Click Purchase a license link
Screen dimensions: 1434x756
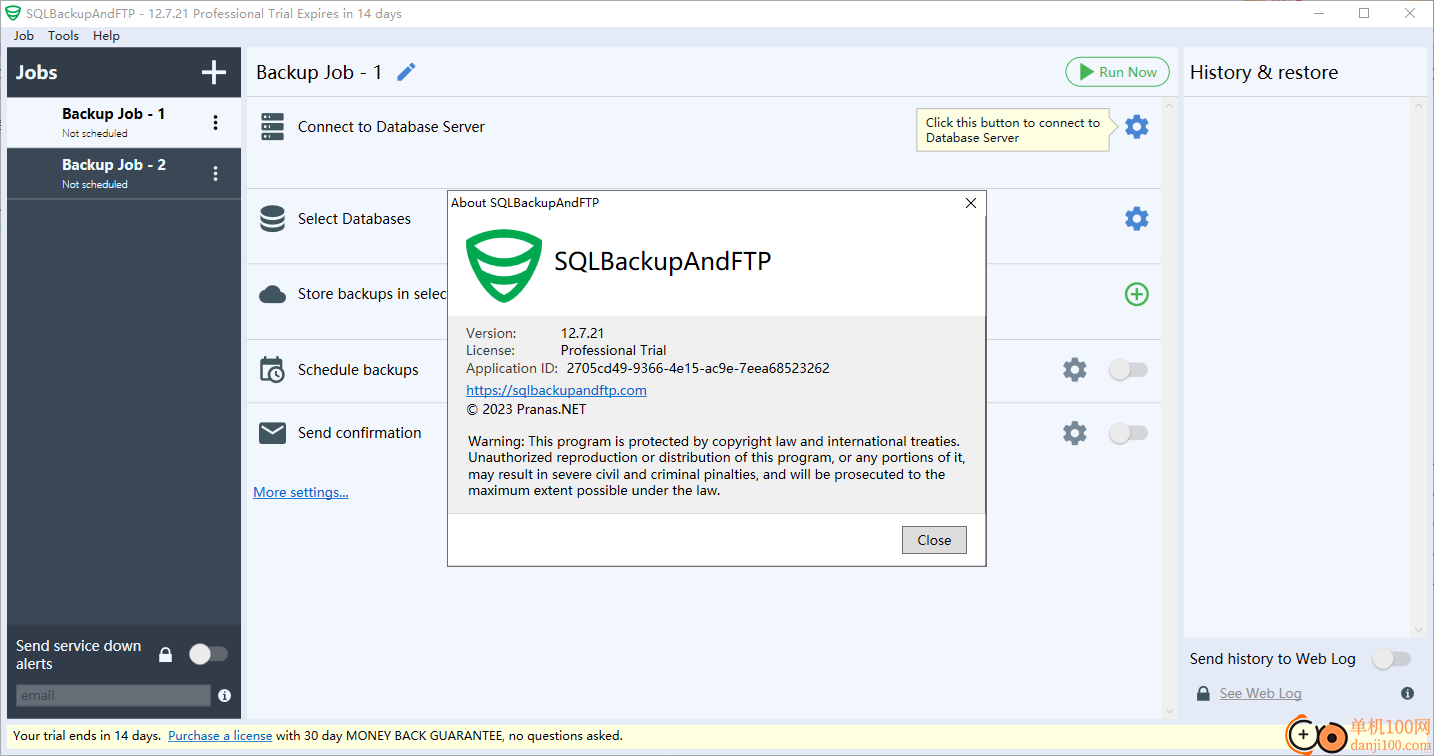pyautogui.click(x=220, y=735)
